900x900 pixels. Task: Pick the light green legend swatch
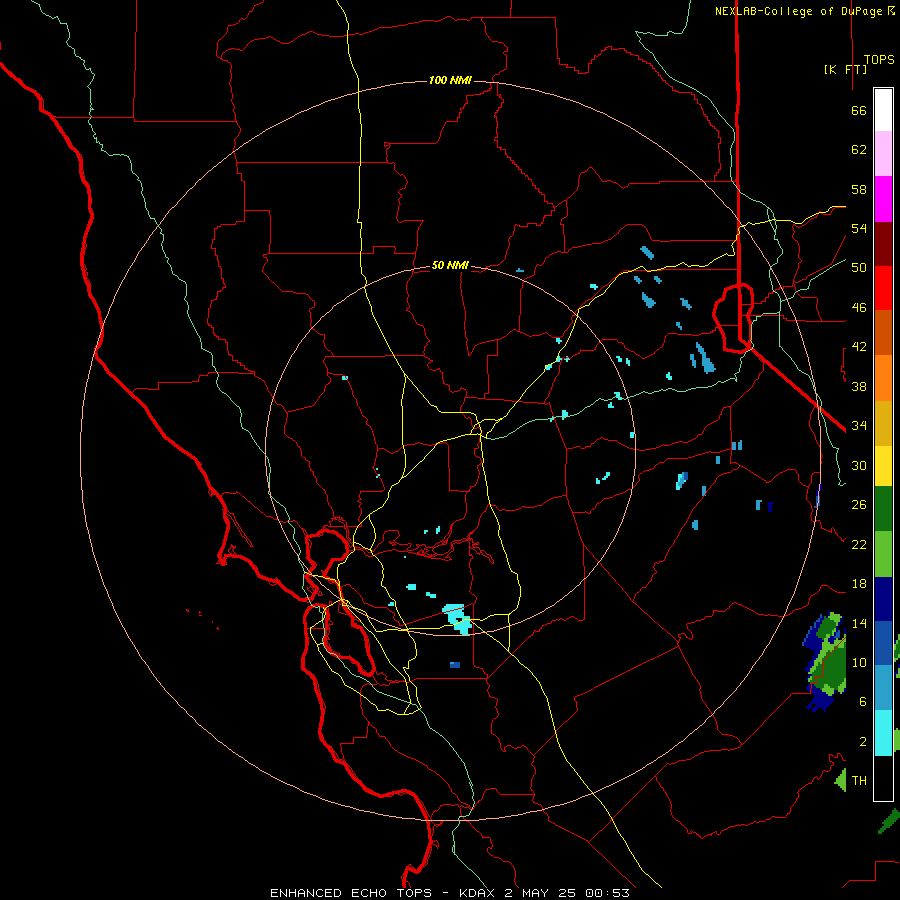tap(883, 554)
